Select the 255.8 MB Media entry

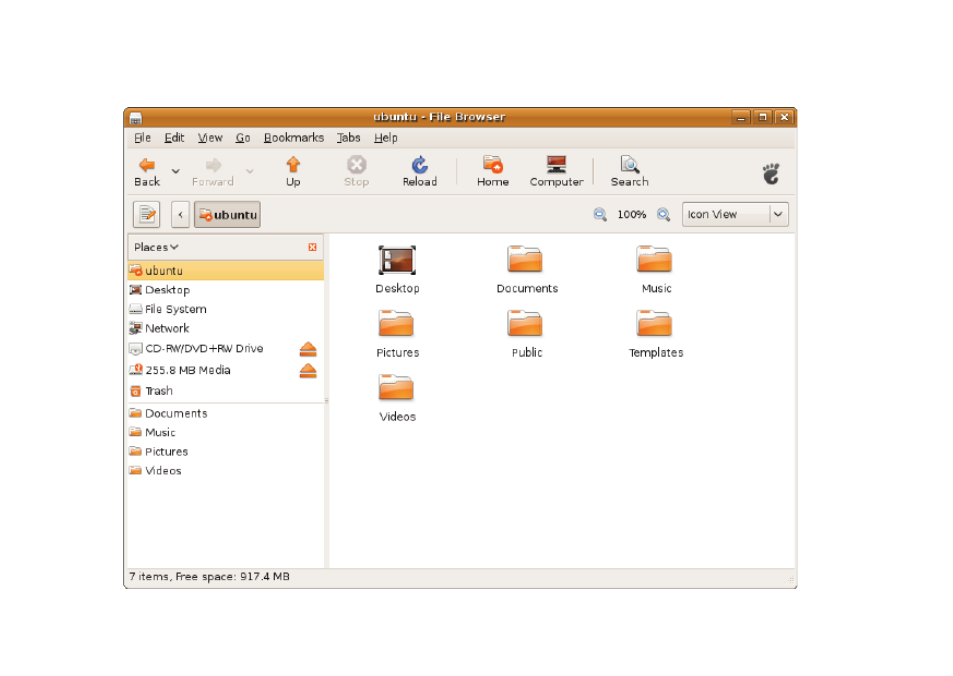pos(213,370)
